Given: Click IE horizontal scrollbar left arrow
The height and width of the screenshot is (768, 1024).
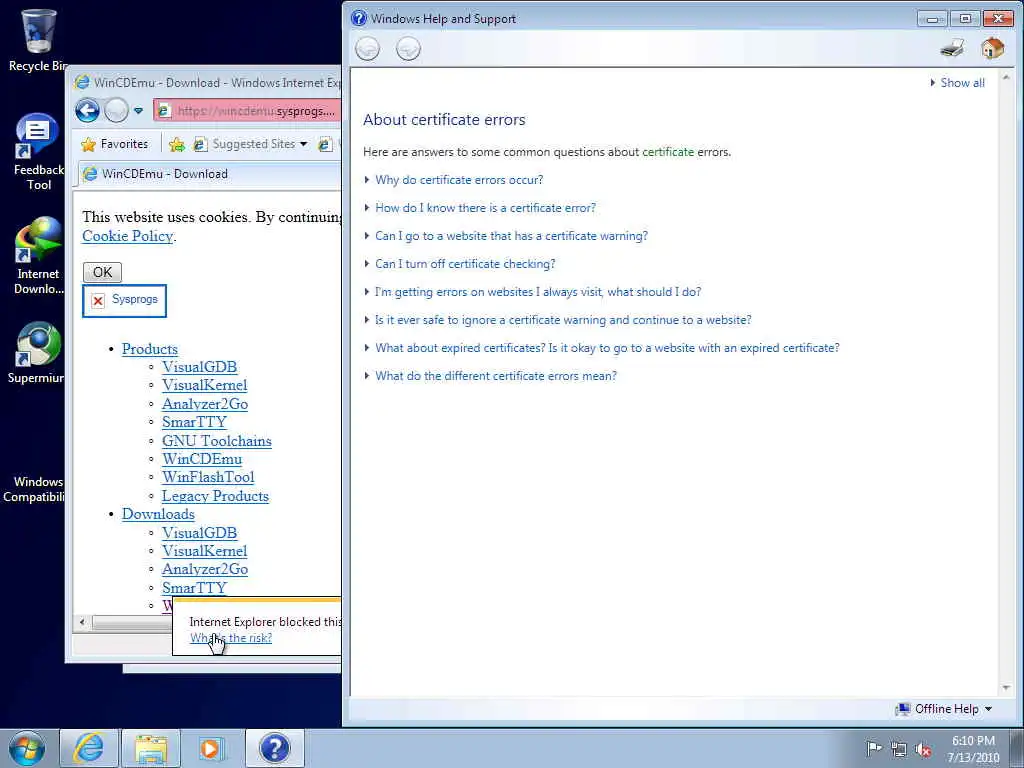Looking at the screenshot, I should [82, 622].
